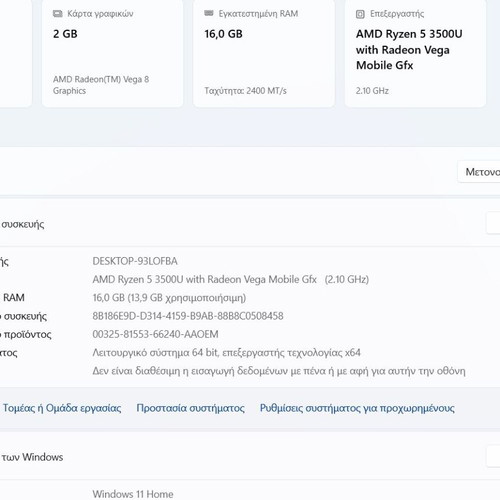Viewport: 500px width, 500px height.
Task: Click the Copy button in device section
Action: click(493, 223)
